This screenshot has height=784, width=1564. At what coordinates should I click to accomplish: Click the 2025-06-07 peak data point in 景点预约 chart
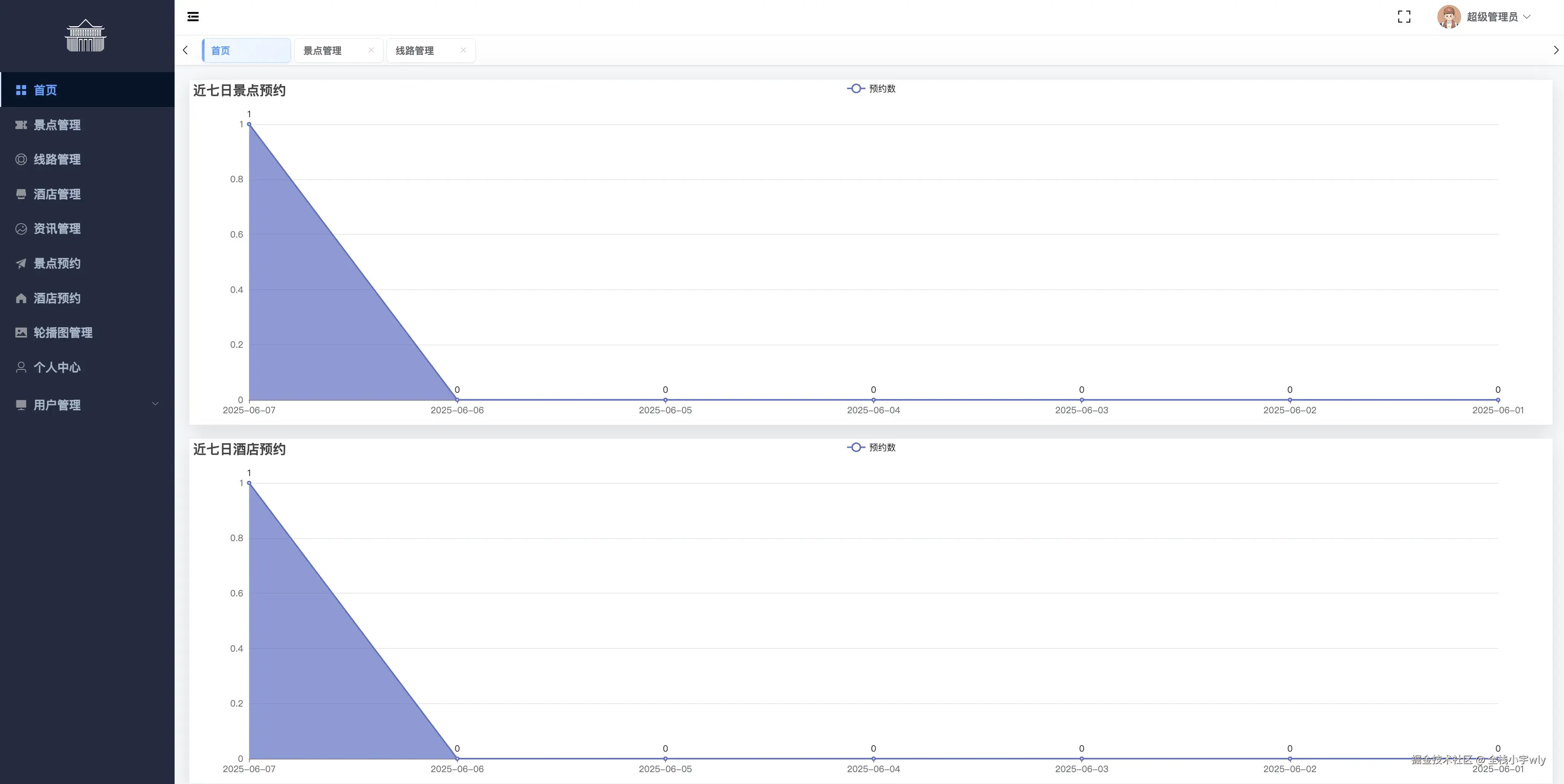249,125
